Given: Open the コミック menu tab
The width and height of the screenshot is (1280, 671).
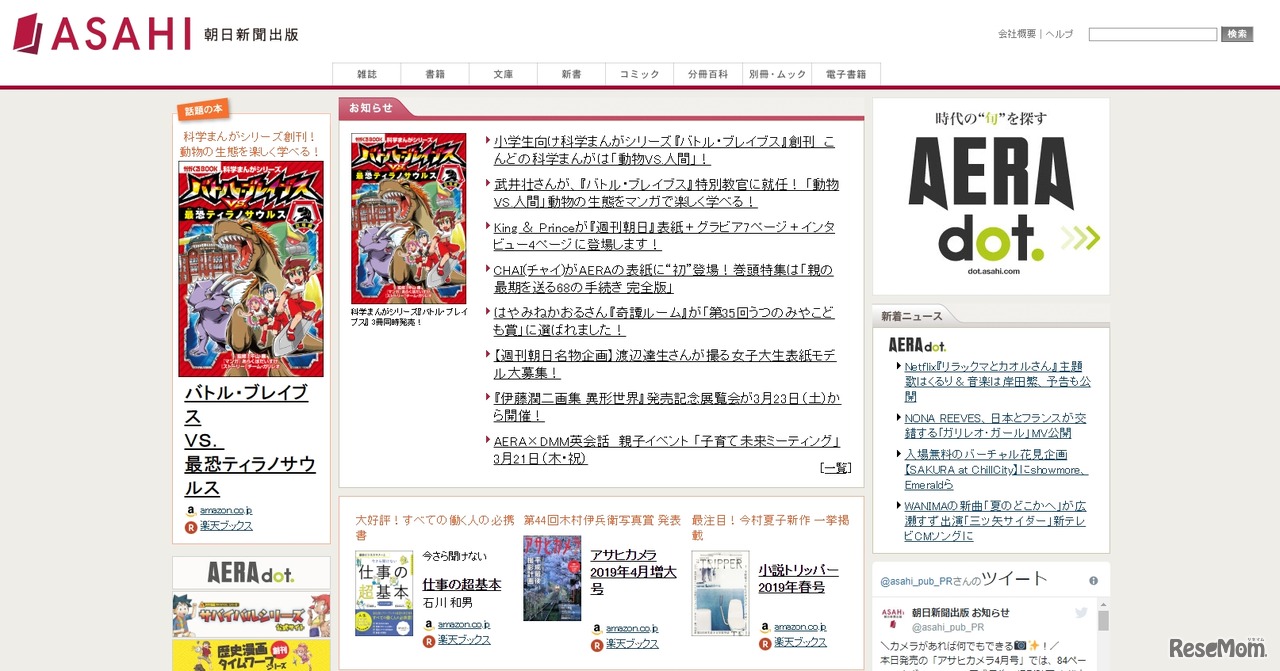Looking at the screenshot, I should point(639,74).
